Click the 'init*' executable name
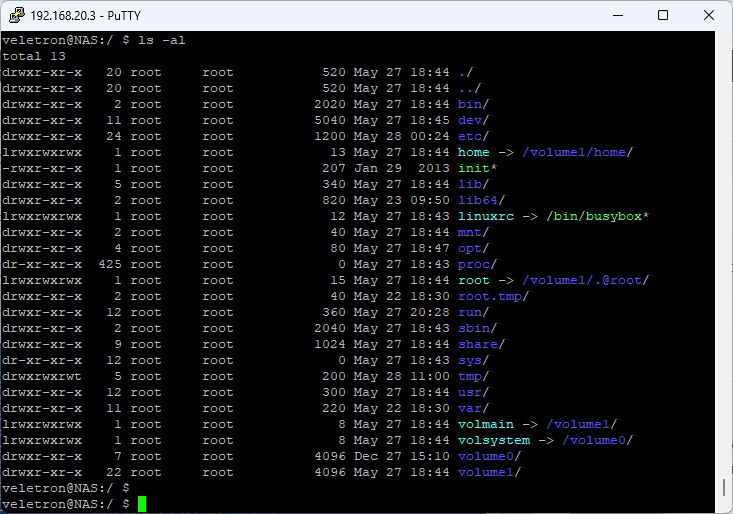 point(477,168)
